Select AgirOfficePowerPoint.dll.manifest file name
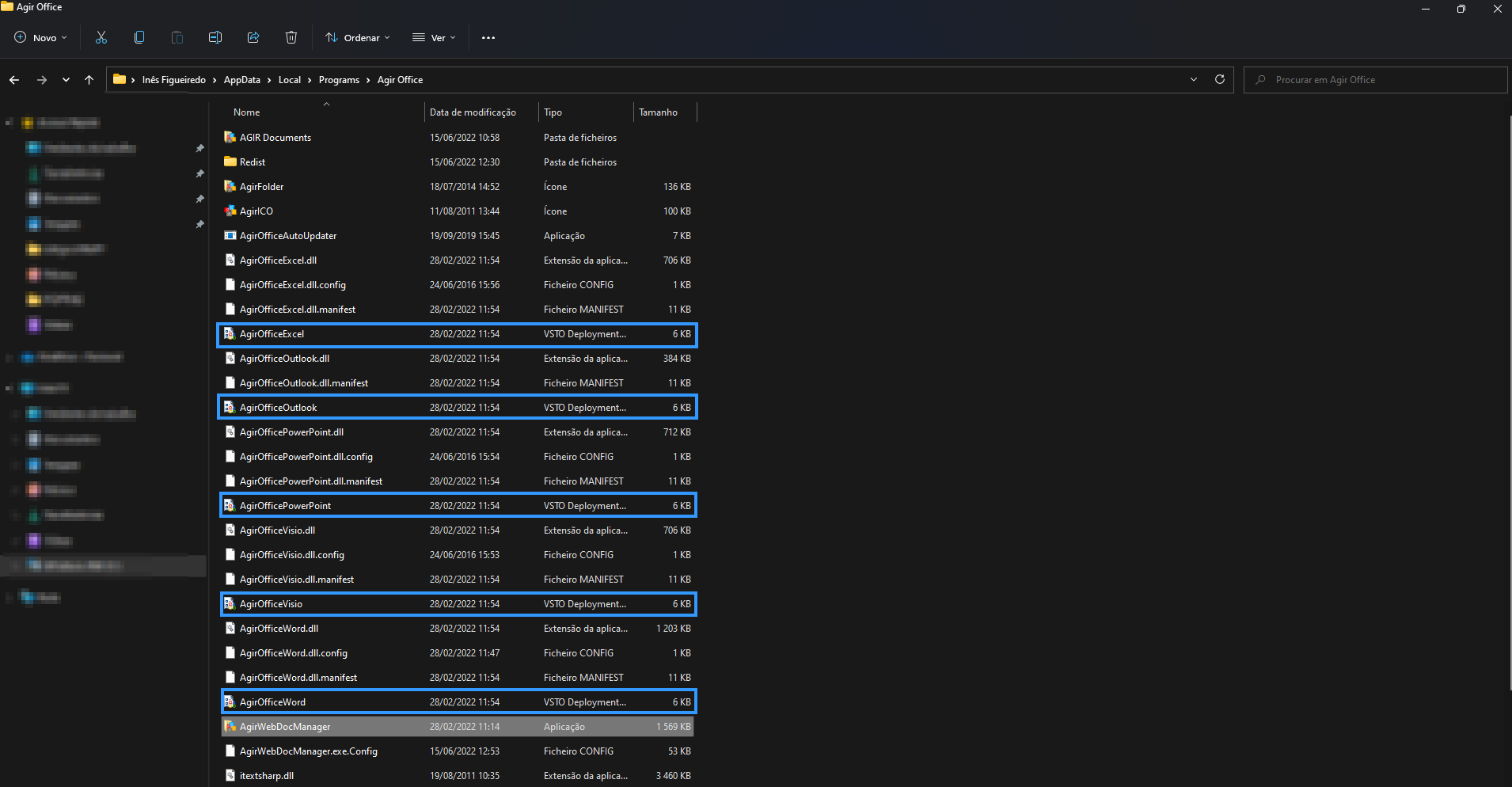This screenshot has width=1512, height=787. tap(311, 481)
